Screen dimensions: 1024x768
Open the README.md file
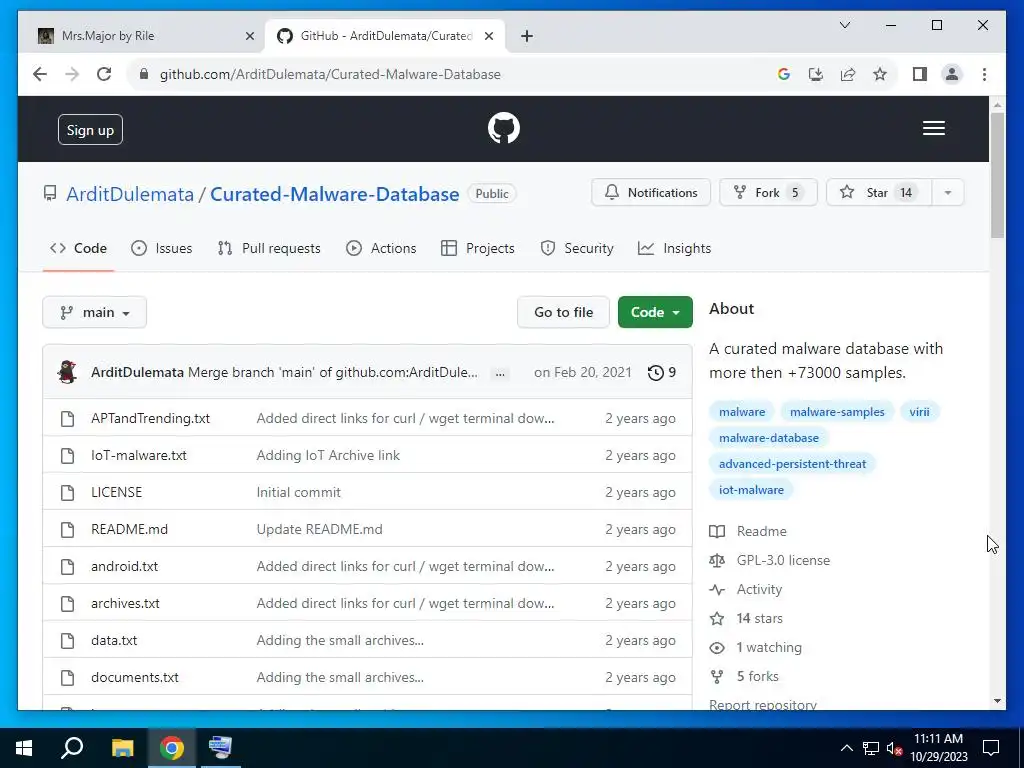click(x=129, y=530)
